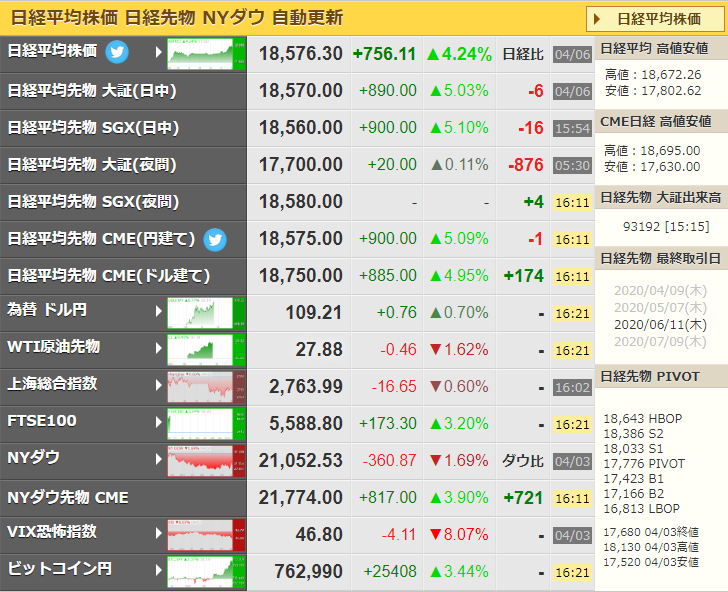The image size is (728, 592).
Task: Select the 日経平均株価 row label
Action: (x=52, y=51)
